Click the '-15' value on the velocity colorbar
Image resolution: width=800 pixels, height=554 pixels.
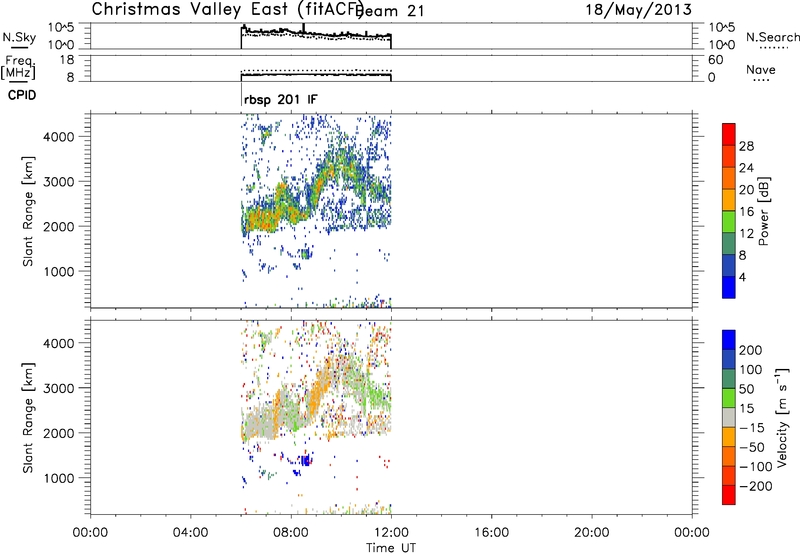752,428
